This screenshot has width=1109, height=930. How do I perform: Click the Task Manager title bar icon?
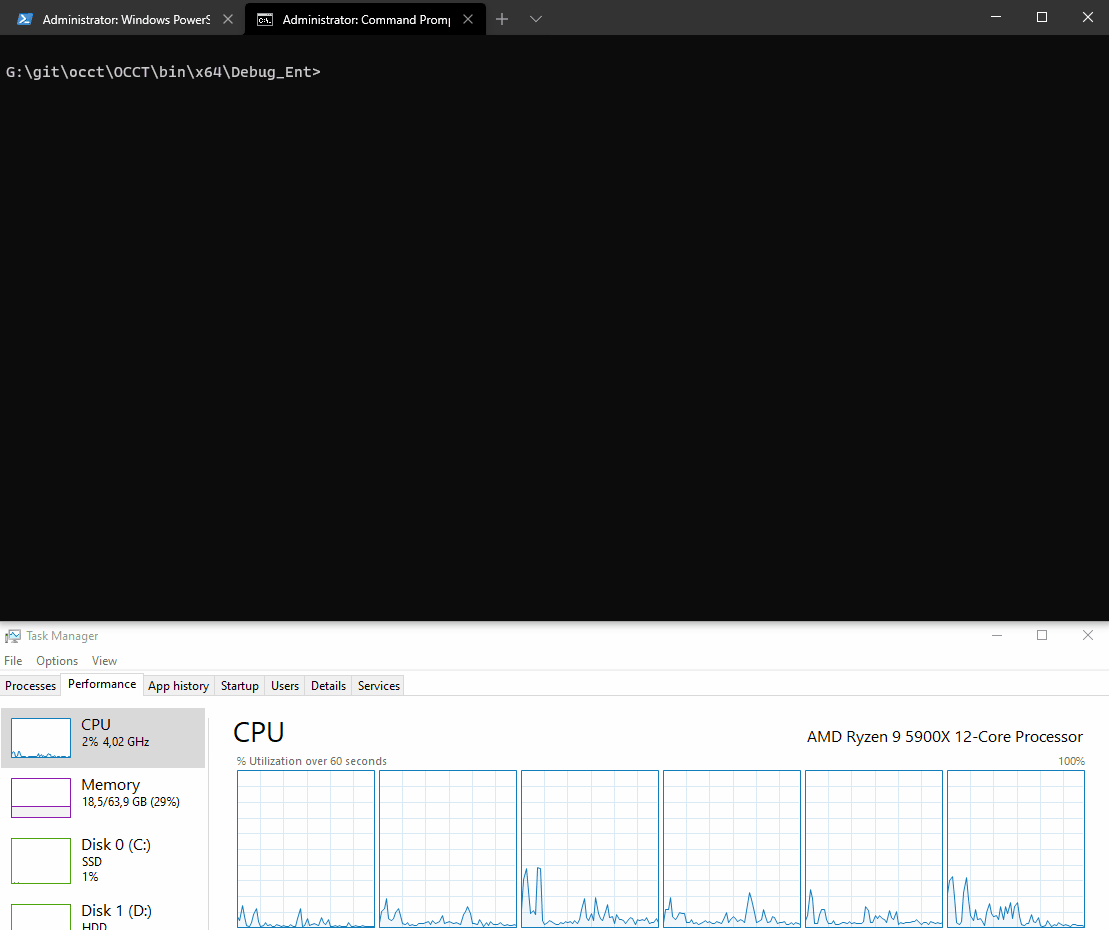[x=13, y=636]
